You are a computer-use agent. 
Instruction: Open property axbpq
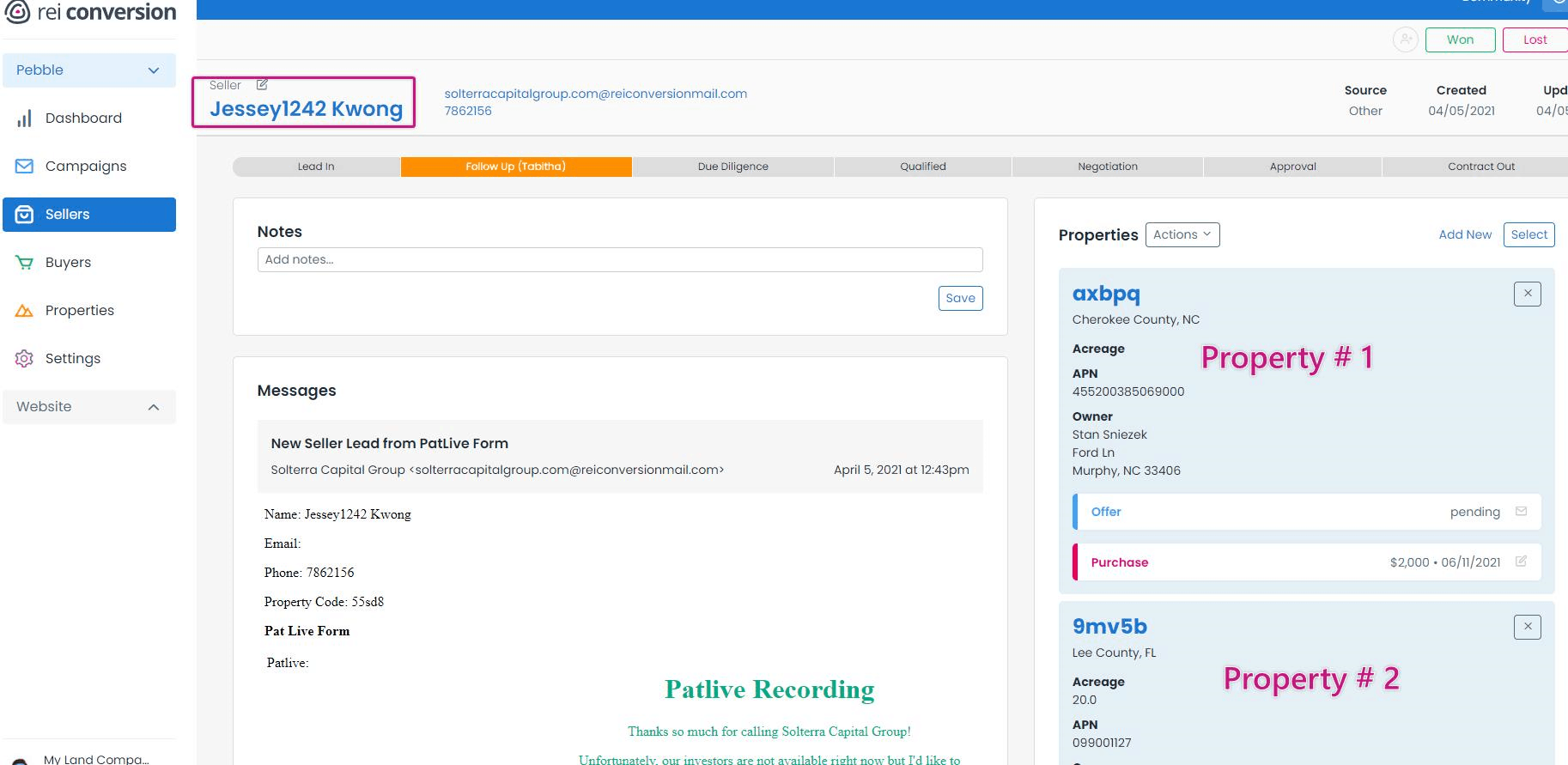pos(1106,294)
